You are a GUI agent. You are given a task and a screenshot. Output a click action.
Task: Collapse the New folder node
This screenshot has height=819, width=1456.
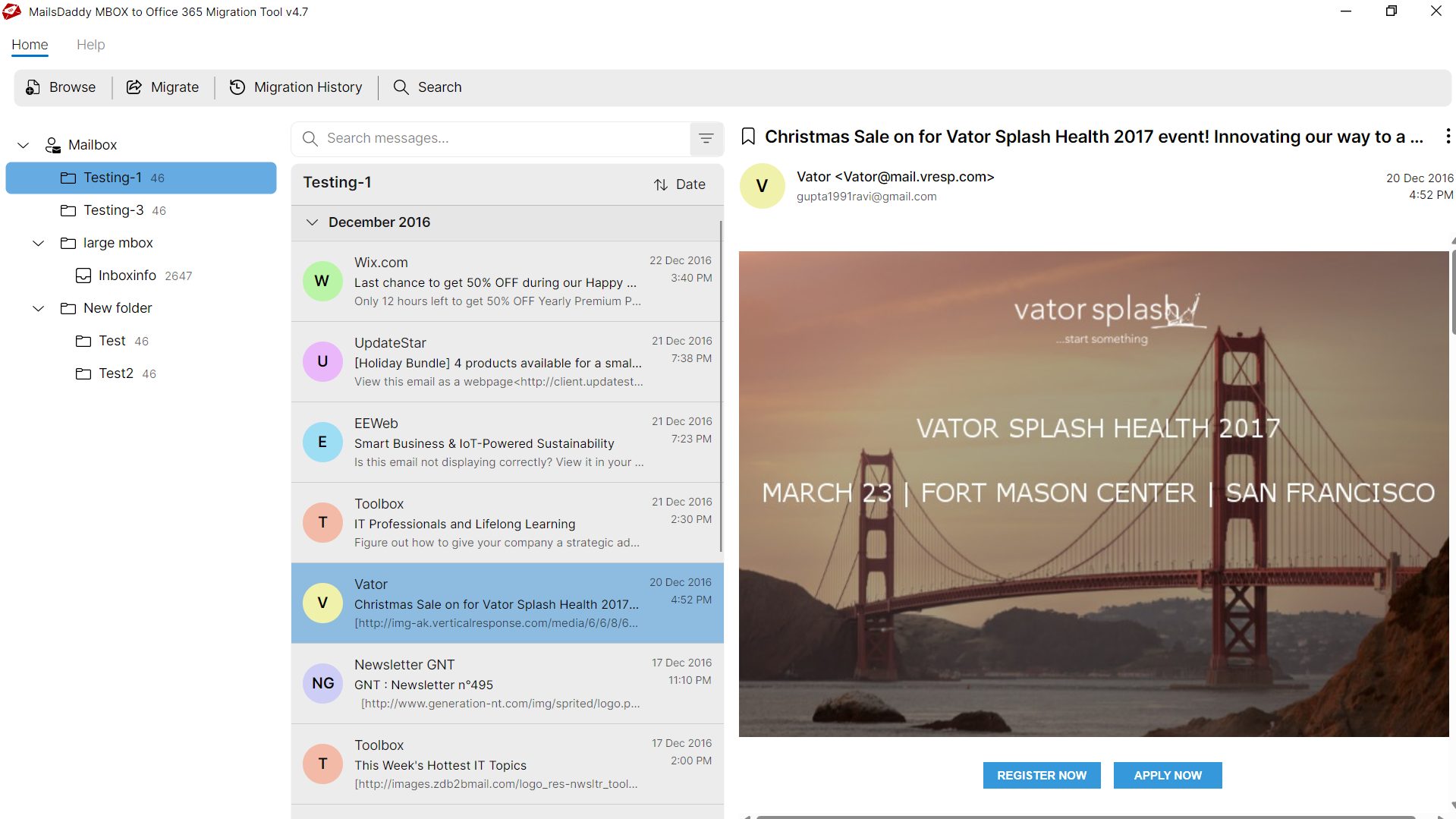(x=39, y=308)
